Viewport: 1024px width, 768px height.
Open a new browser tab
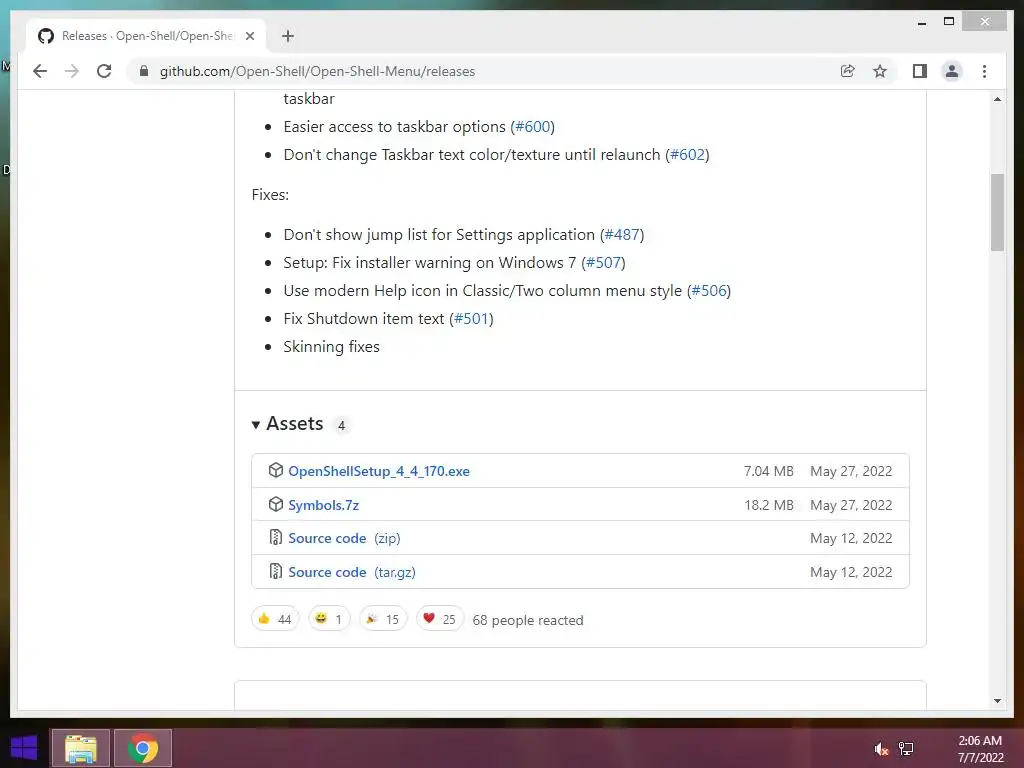288,36
